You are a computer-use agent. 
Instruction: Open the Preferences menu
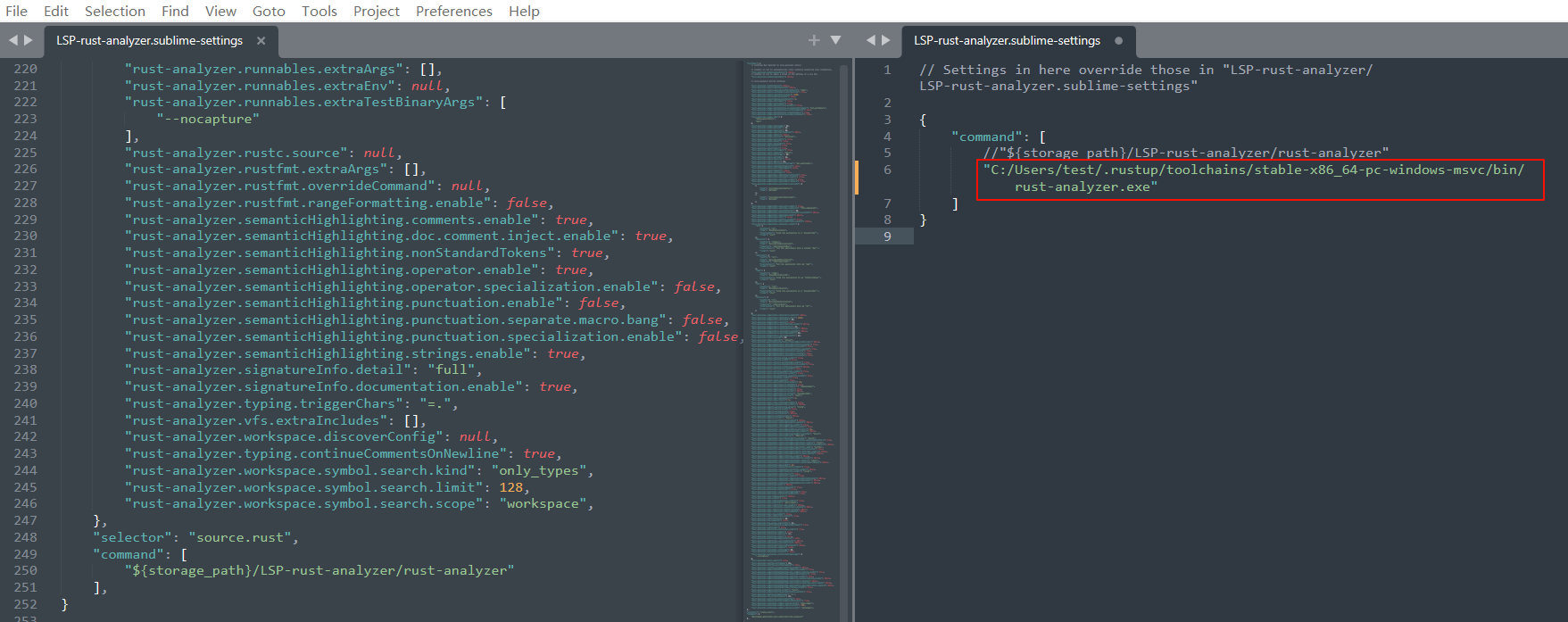click(453, 11)
